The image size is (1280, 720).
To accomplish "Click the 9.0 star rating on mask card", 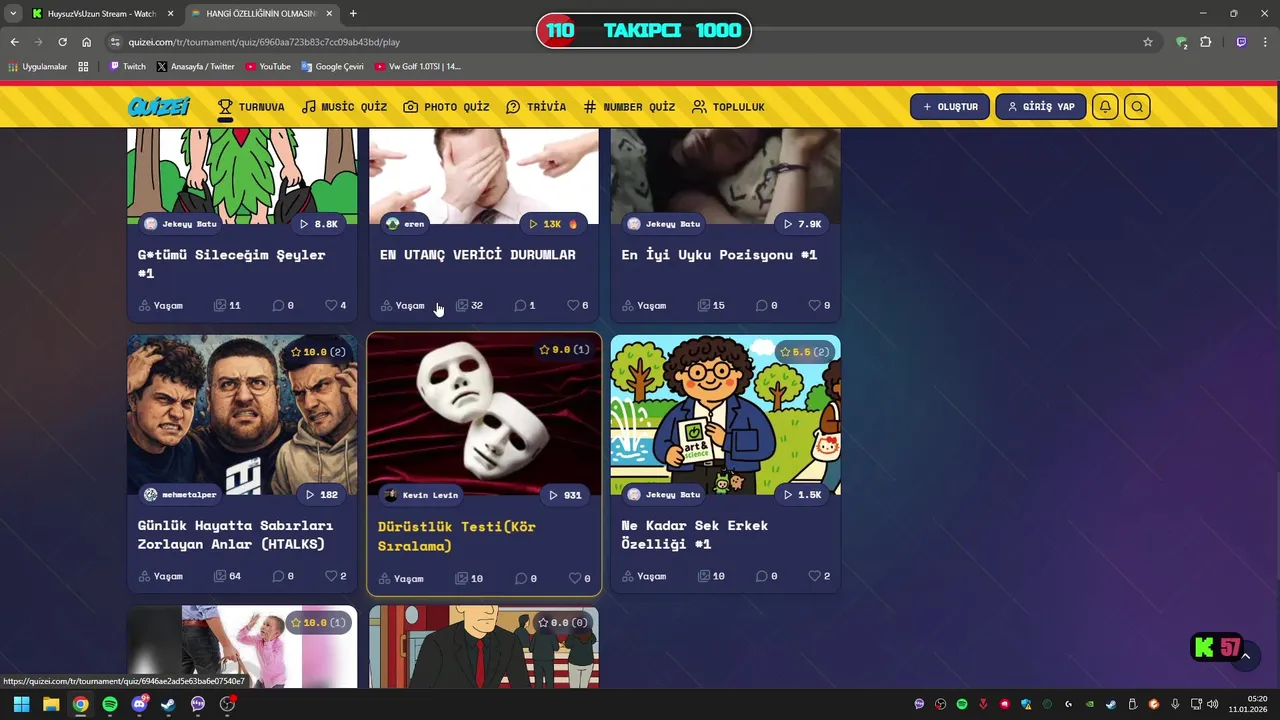I will point(564,350).
